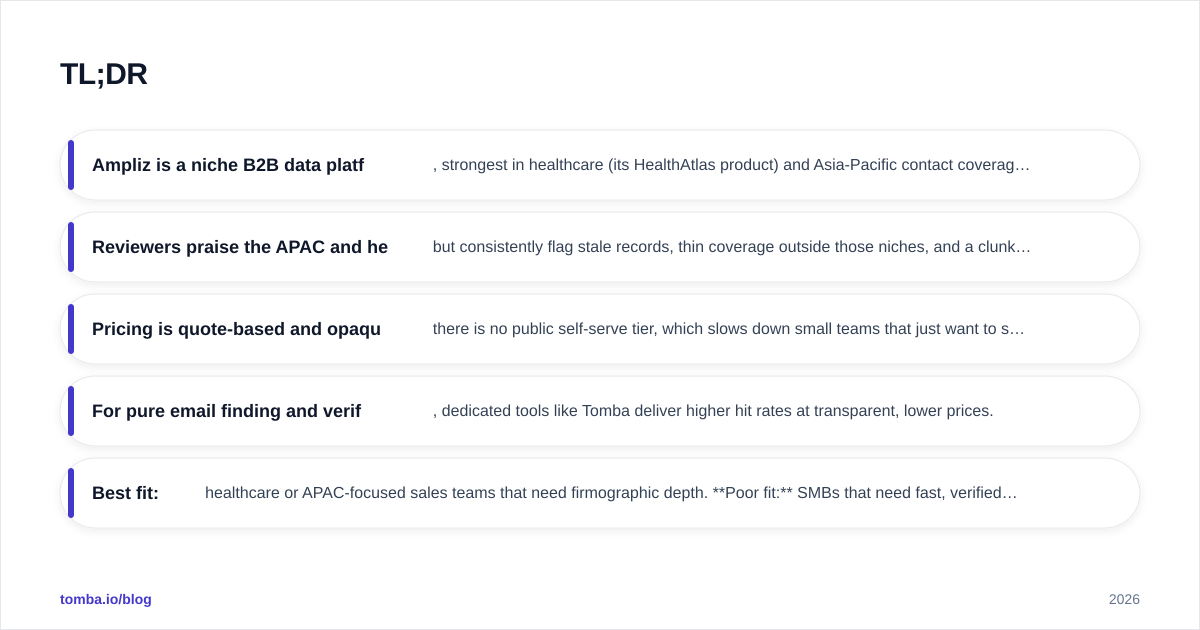Select the 'Ampliz is a niche B2B data platf' title
Screen dimensions: 1200x630
[228, 165]
